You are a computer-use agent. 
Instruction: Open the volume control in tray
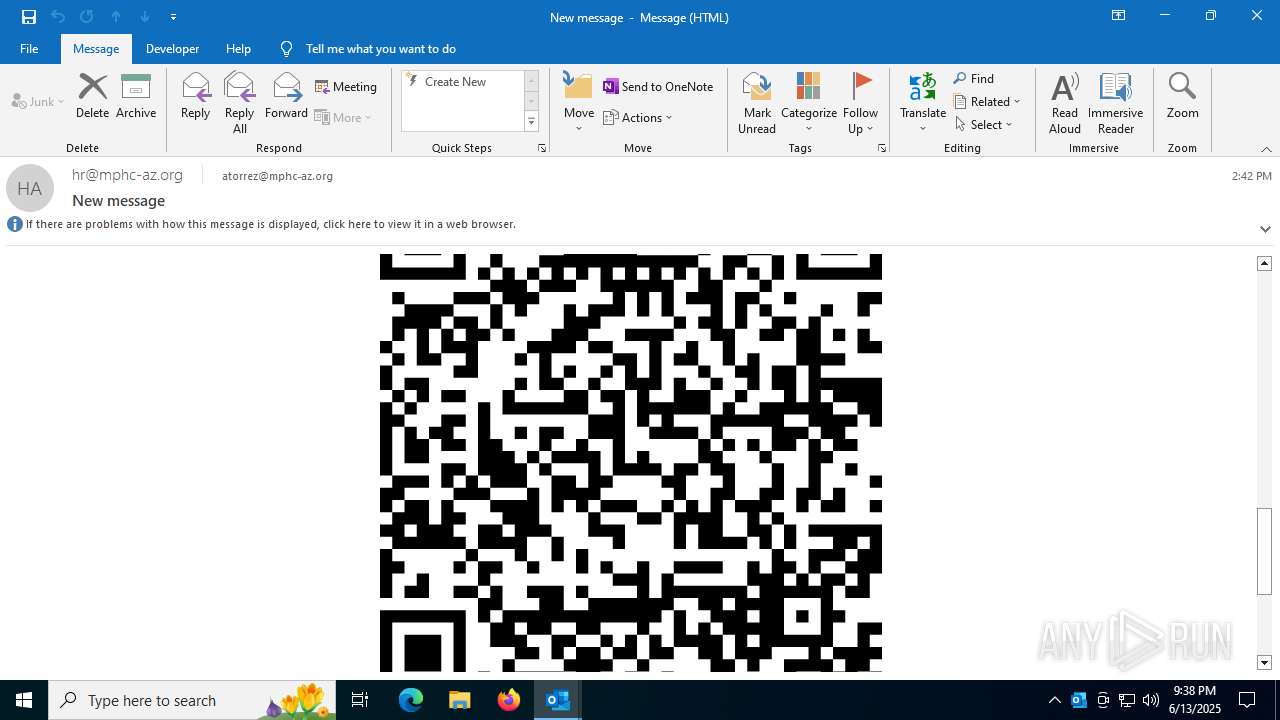tap(1151, 700)
